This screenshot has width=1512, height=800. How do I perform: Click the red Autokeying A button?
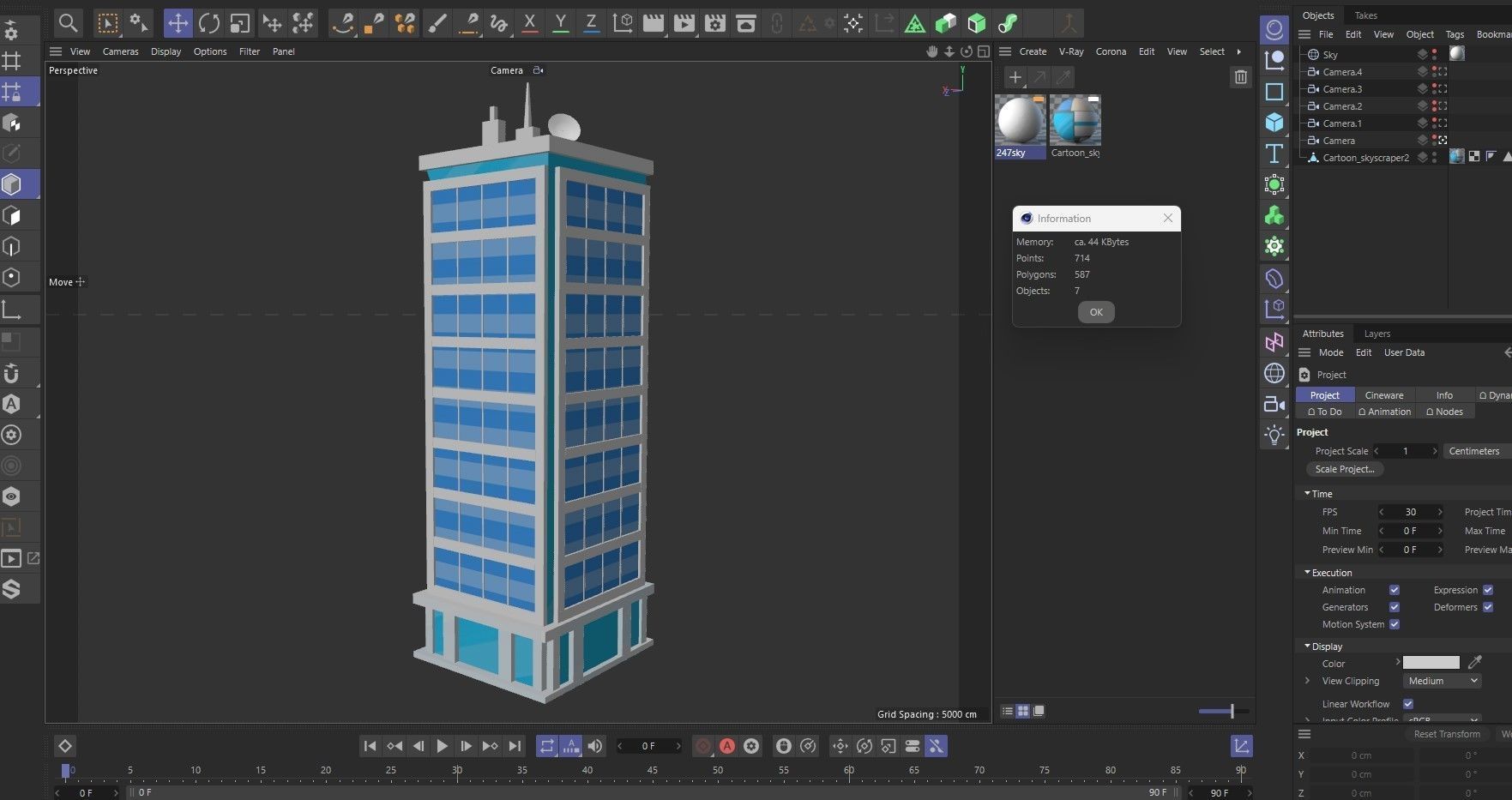727,746
